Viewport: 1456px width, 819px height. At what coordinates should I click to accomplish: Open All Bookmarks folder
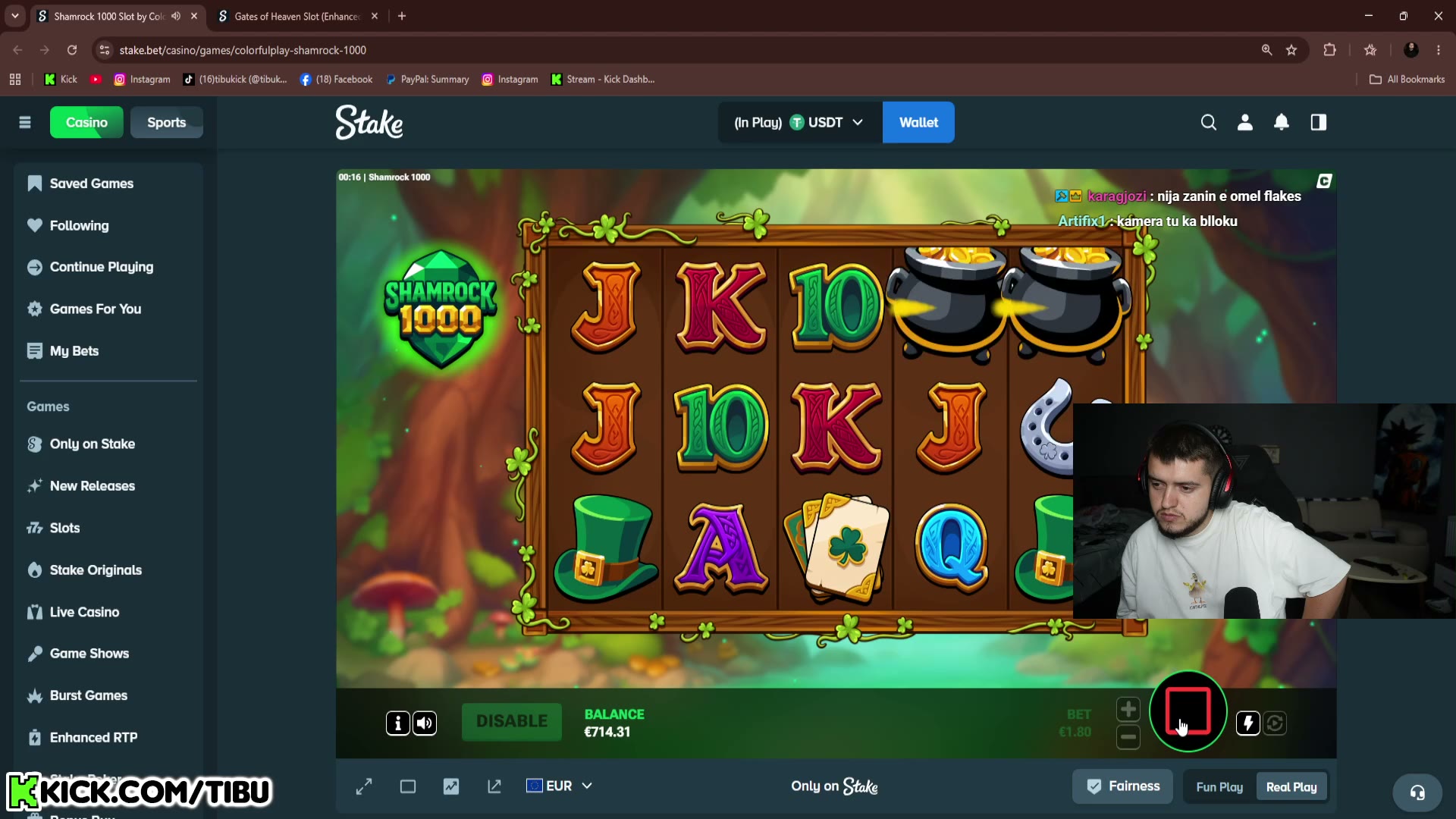pos(1407,79)
